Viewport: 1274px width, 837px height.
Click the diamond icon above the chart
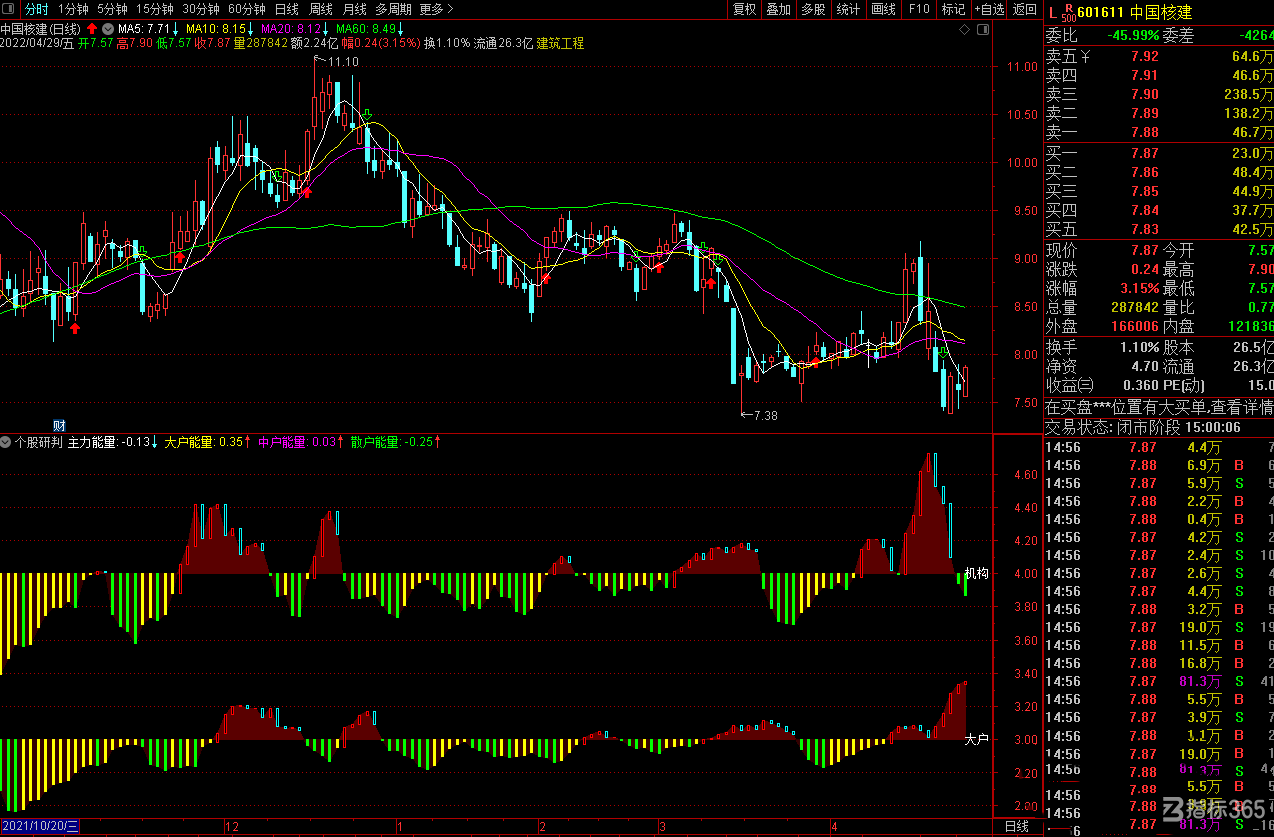tap(964, 31)
